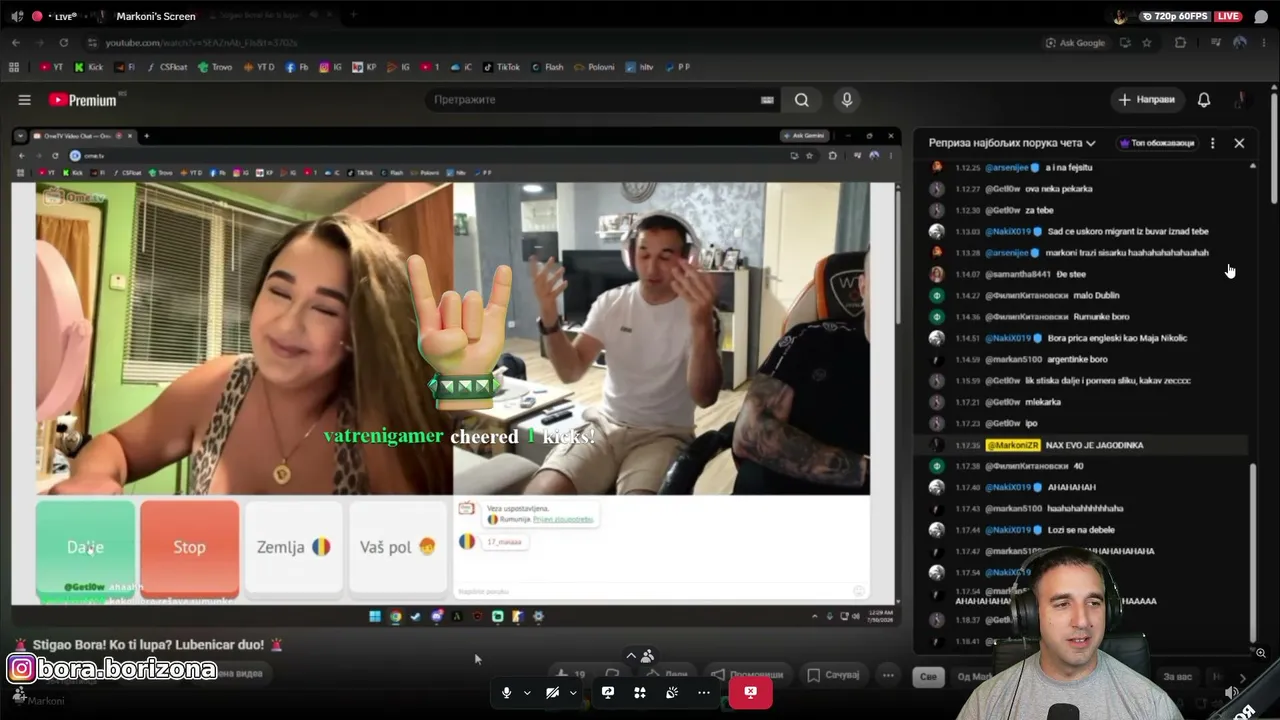Click the screen share icon in toolbar
The image size is (1280, 720).
(608, 692)
